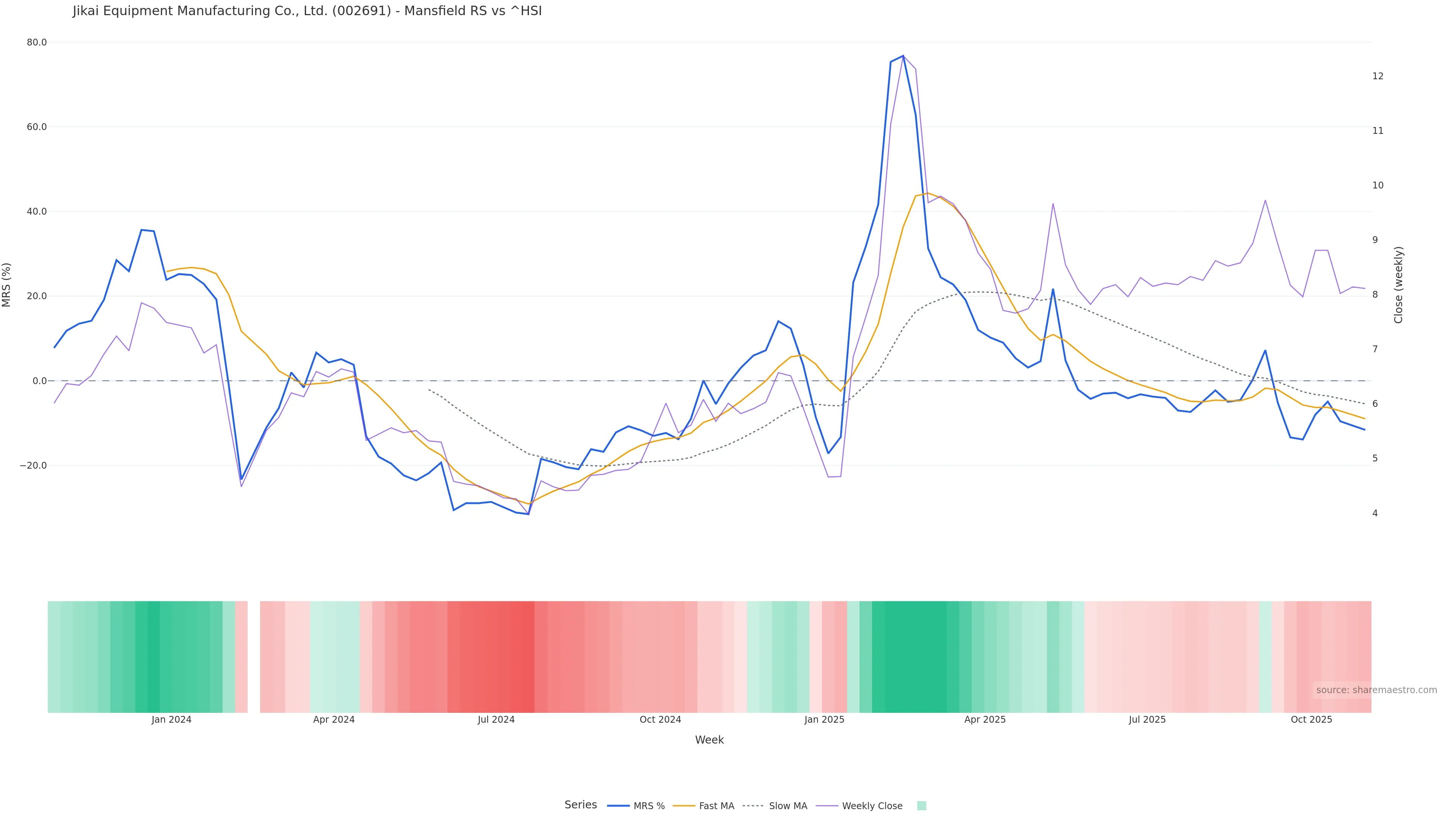Image resolution: width=1456 pixels, height=819 pixels.
Task: Click the MRS (%) y-axis title
Action: click(x=7, y=285)
